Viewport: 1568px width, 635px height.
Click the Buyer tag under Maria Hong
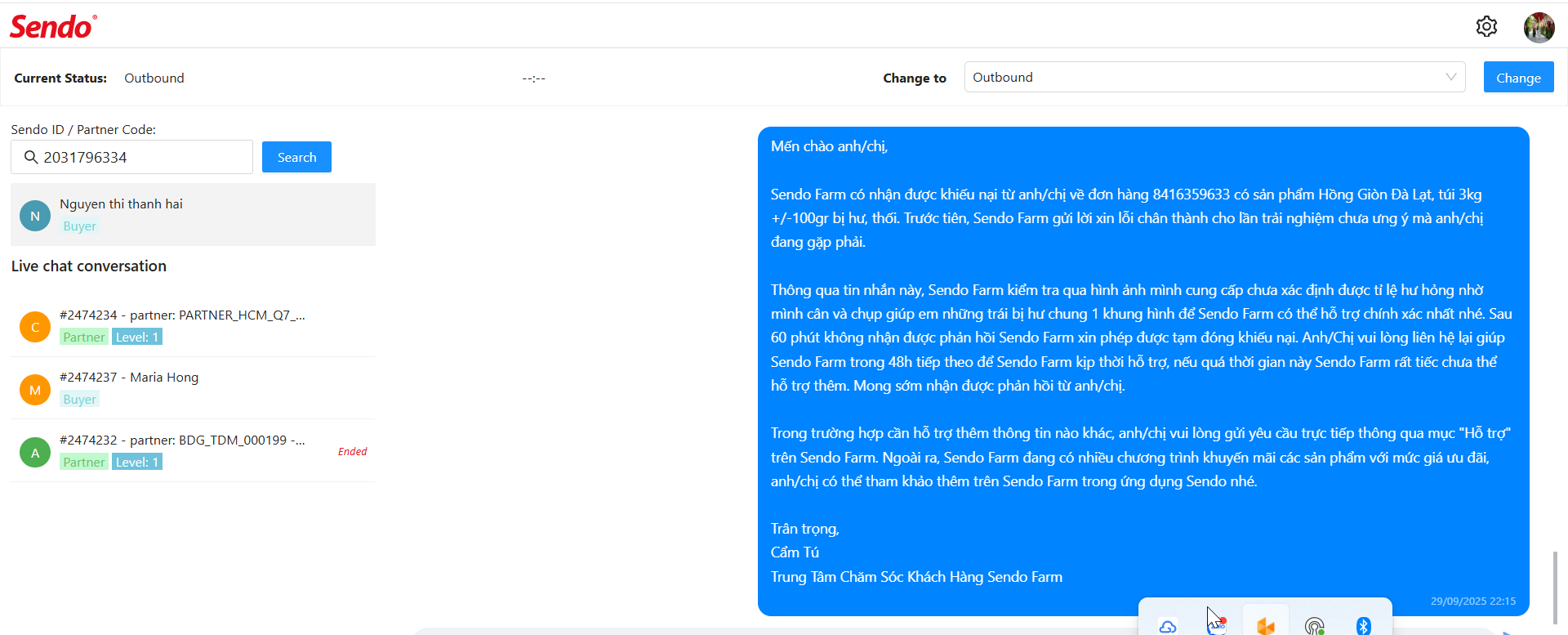(x=79, y=400)
